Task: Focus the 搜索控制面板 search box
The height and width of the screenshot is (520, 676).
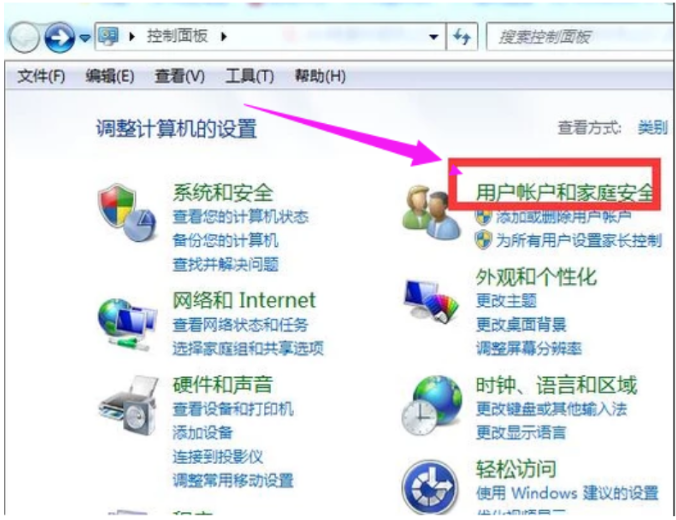Action: tap(579, 37)
